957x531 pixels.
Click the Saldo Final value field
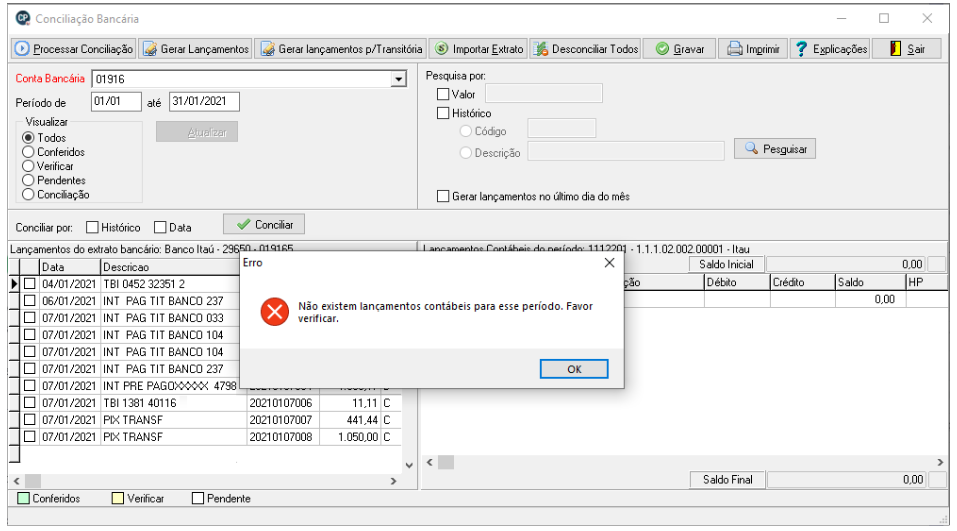(846, 480)
